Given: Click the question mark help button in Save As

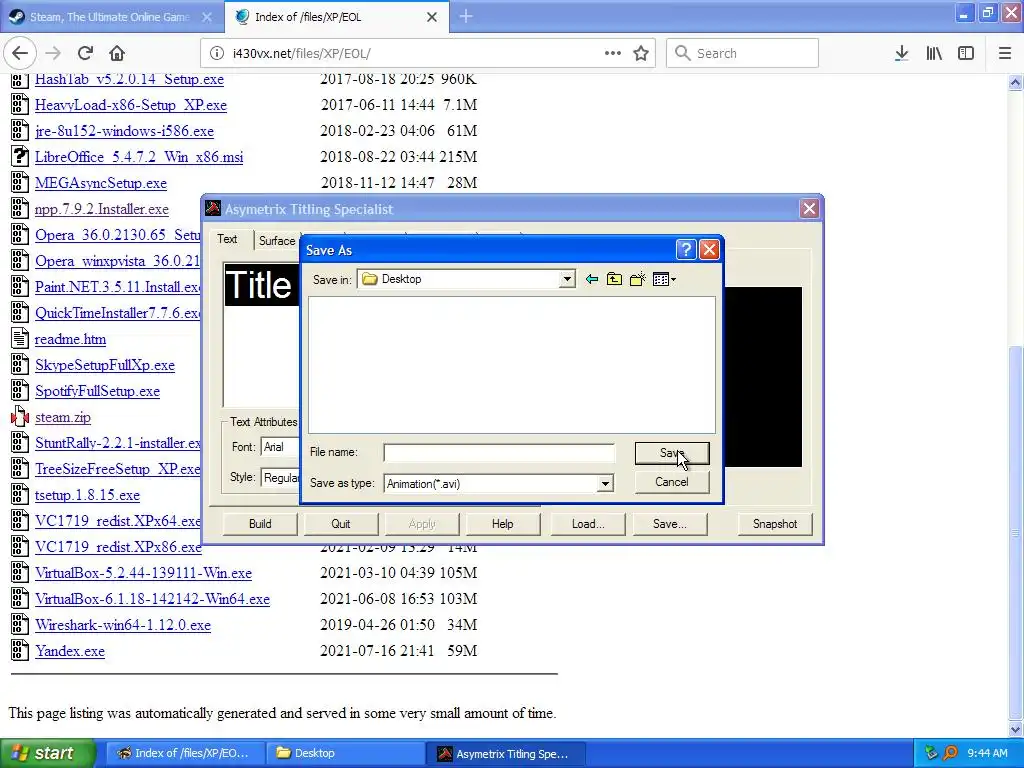Looking at the screenshot, I should (686, 249).
